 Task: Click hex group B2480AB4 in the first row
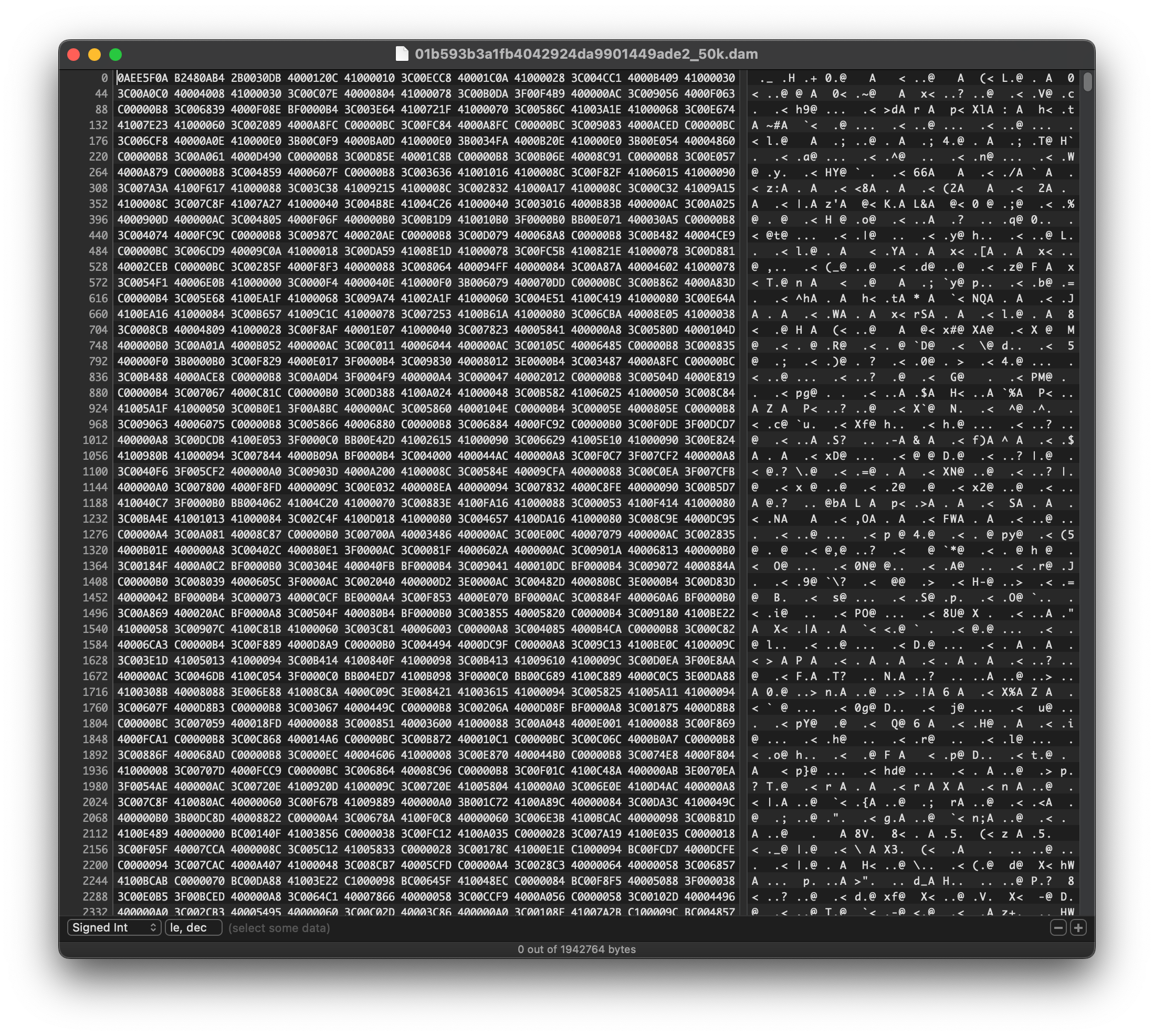click(200, 78)
